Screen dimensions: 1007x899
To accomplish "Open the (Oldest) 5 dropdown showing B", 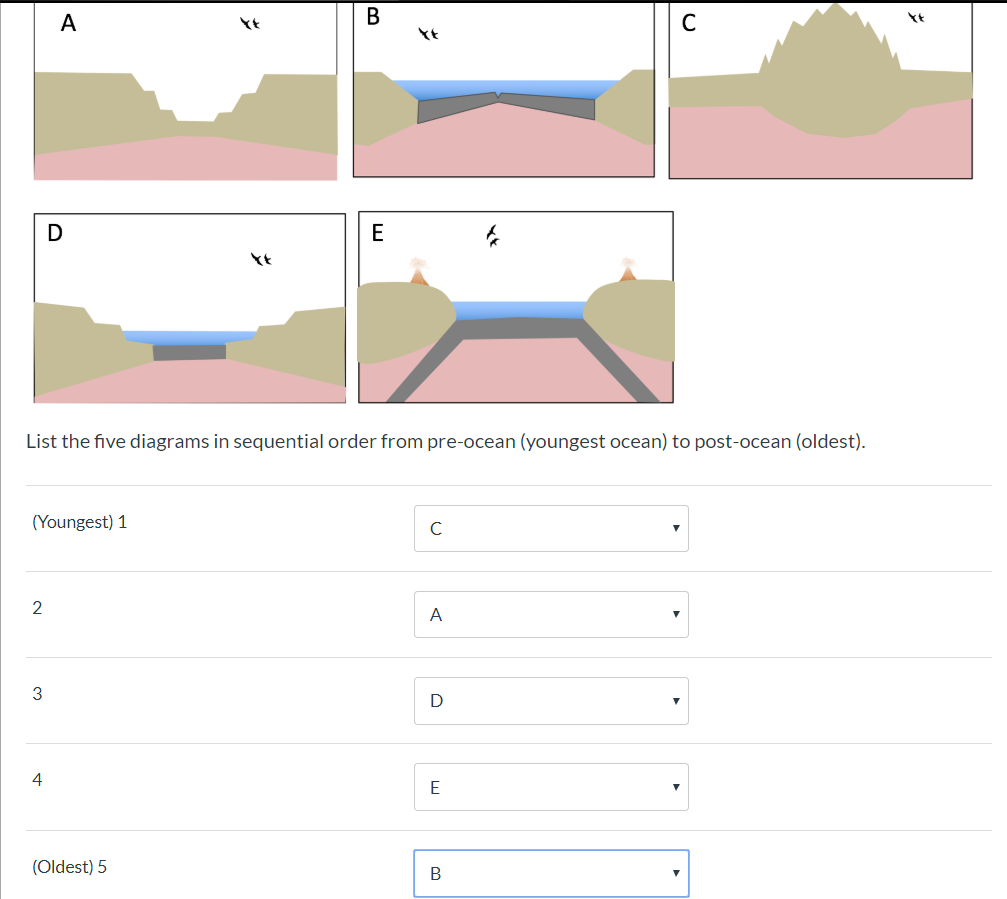I will 551,873.
